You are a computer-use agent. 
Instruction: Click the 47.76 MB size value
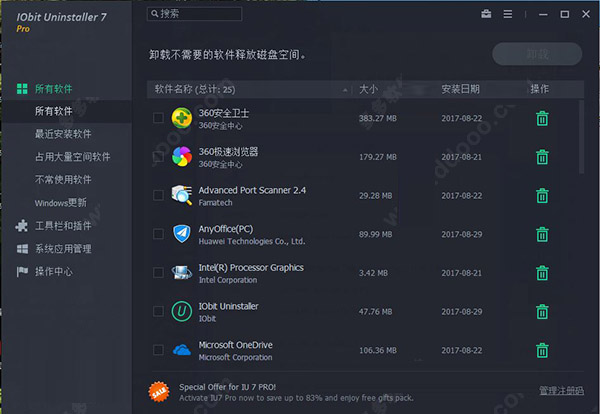pos(375,312)
